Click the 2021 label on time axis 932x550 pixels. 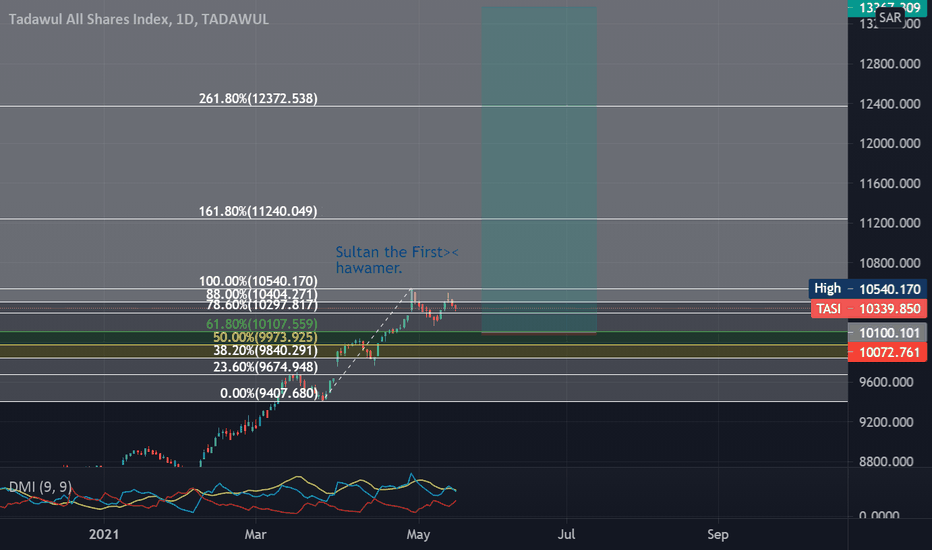[x=103, y=534]
